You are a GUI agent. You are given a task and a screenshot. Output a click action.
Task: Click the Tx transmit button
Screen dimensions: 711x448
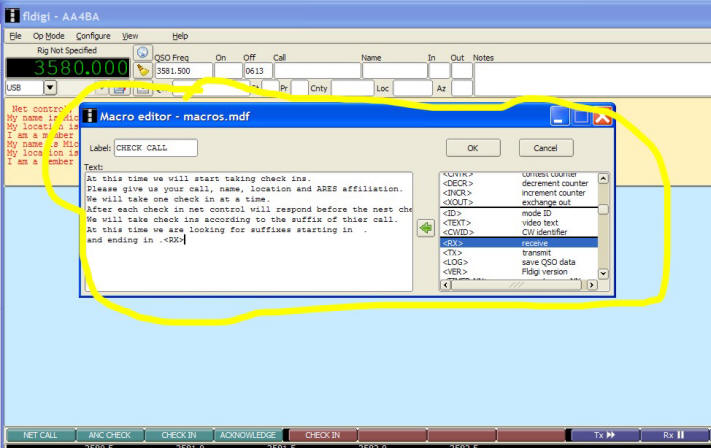click(x=604, y=435)
